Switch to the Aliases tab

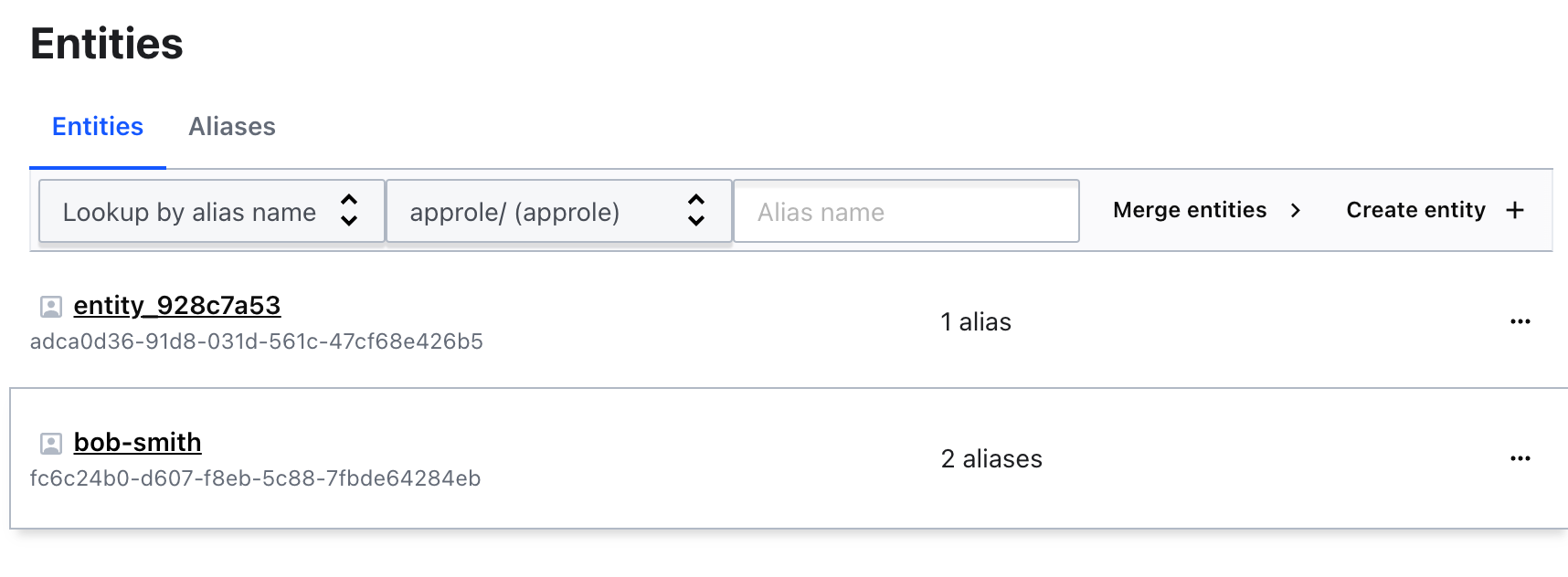[232, 126]
